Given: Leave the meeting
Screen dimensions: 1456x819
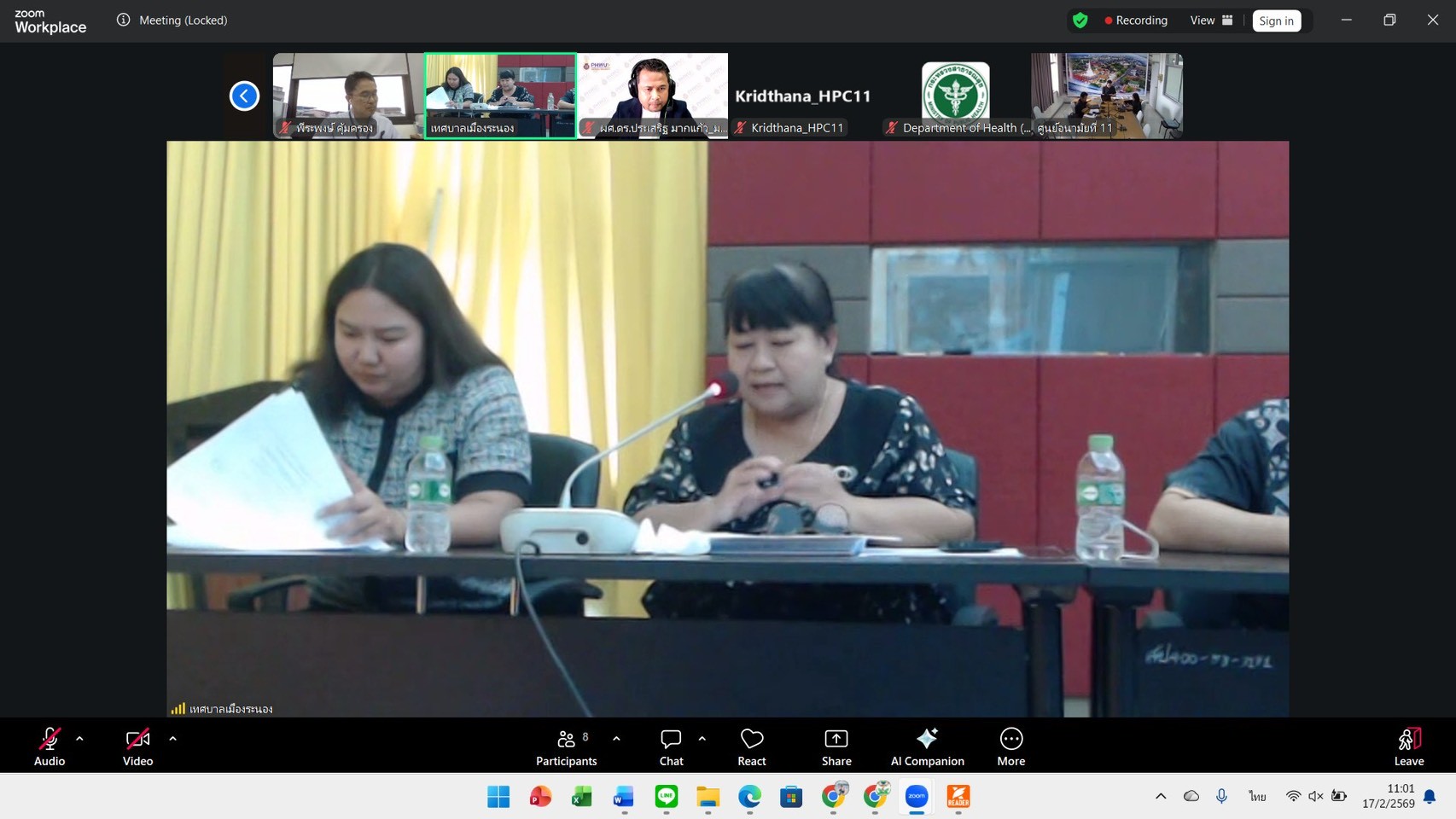Looking at the screenshot, I should (x=1408, y=746).
